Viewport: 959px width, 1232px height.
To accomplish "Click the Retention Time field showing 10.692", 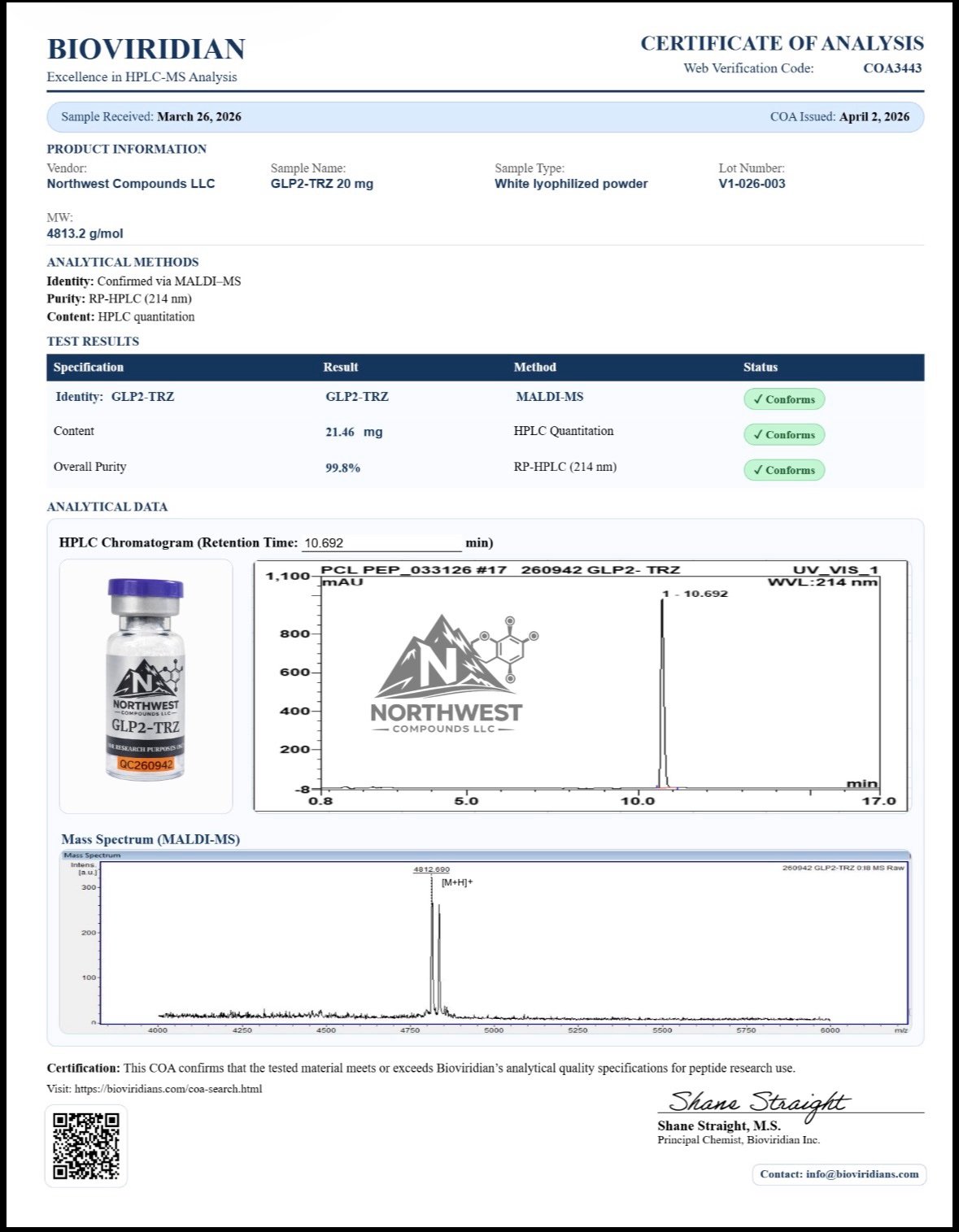I will (x=381, y=543).
